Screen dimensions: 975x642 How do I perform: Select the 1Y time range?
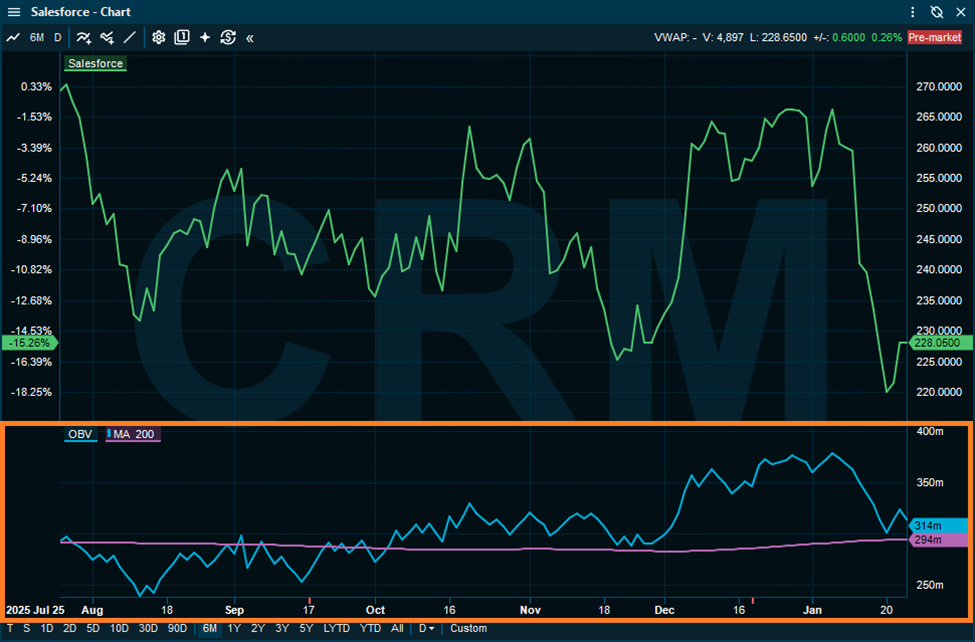234,628
